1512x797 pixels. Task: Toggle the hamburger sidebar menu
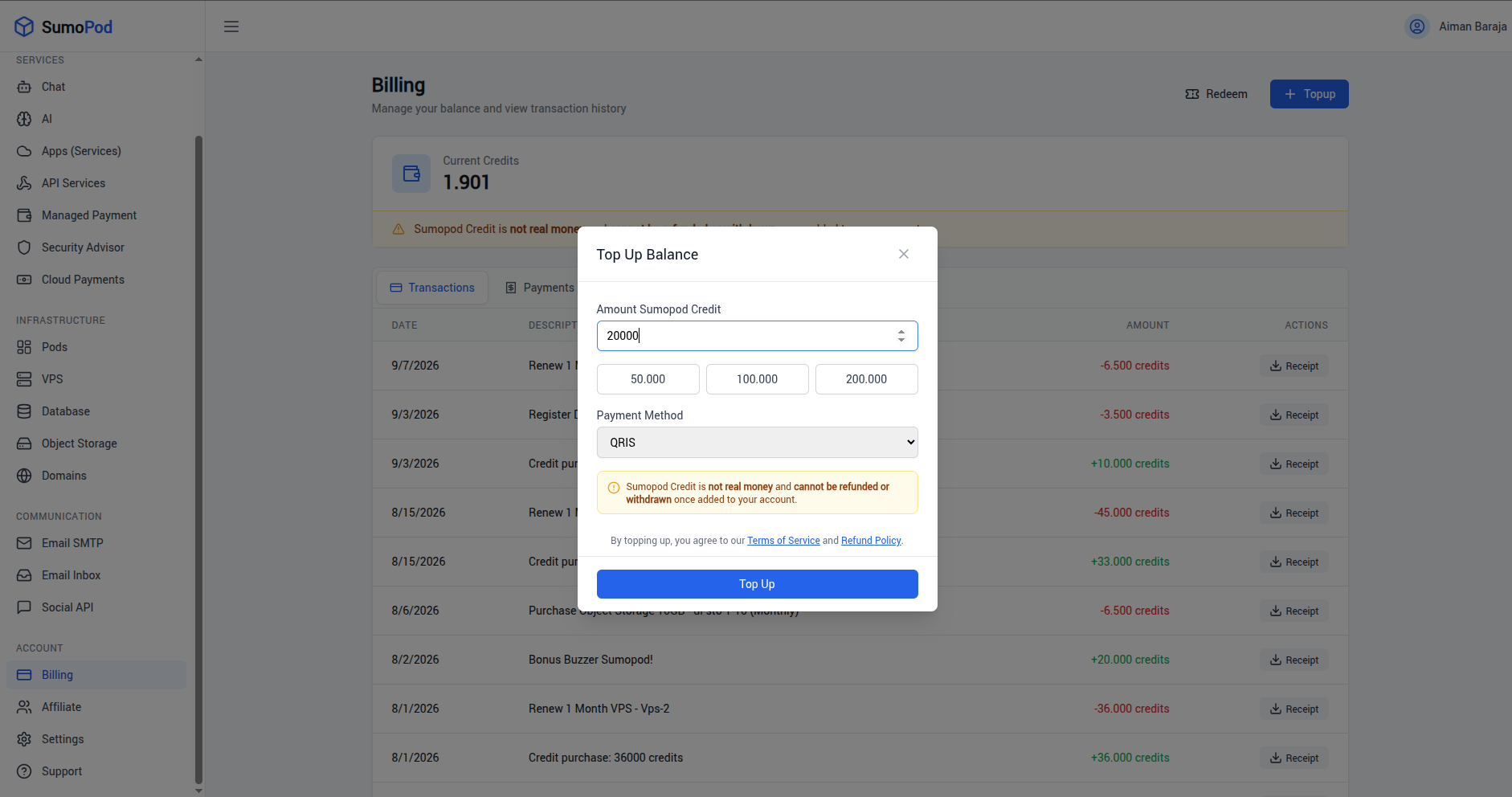[231, 27]
